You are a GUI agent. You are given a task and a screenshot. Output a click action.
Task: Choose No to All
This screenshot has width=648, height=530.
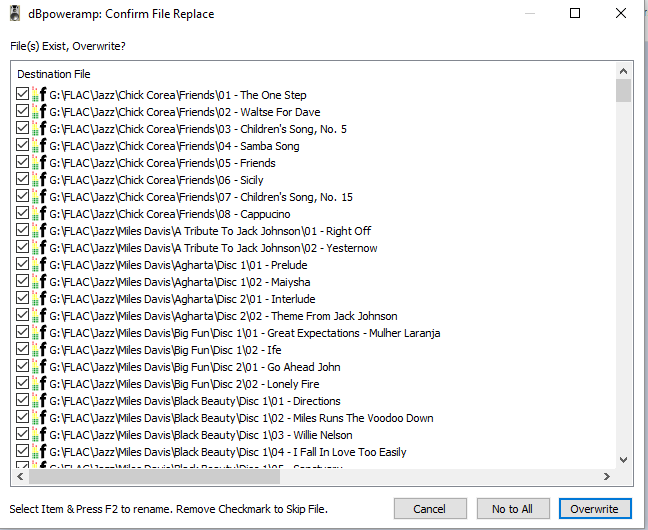pyautogui.click(x=512, y=509)
